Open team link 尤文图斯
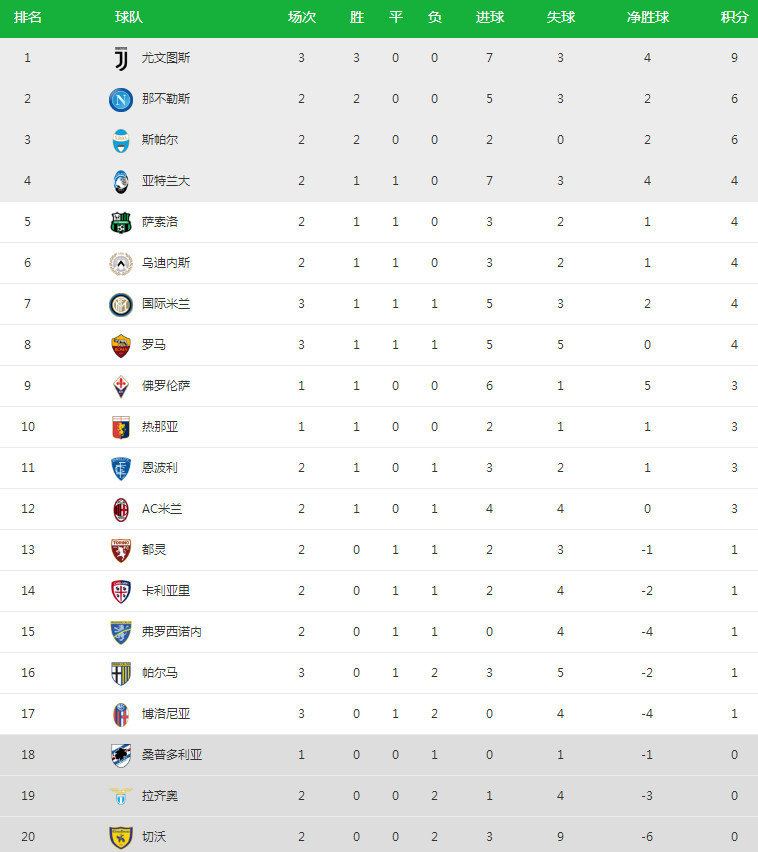This screenshot has width=758, height=852. (166, 58)
